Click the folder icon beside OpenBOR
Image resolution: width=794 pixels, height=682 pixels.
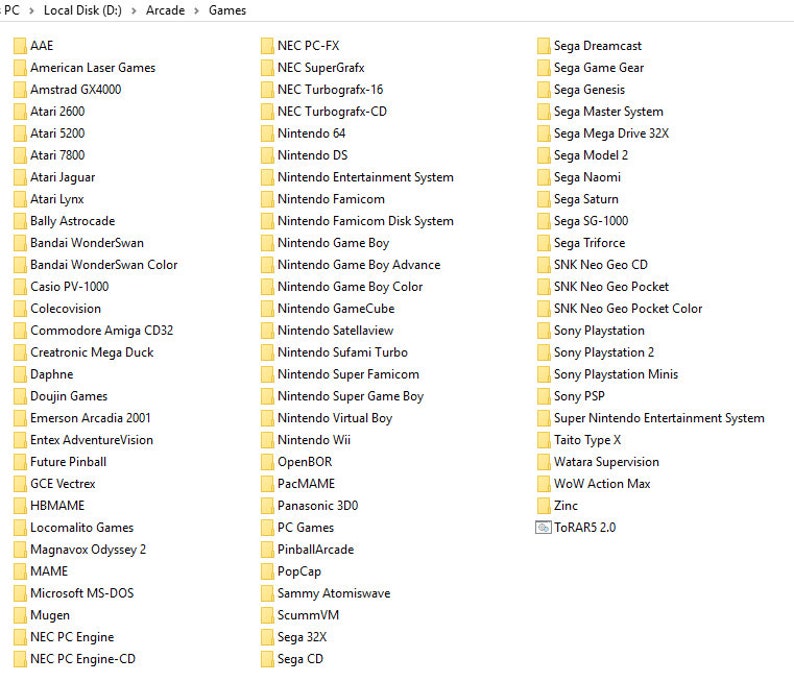(267, 462)
